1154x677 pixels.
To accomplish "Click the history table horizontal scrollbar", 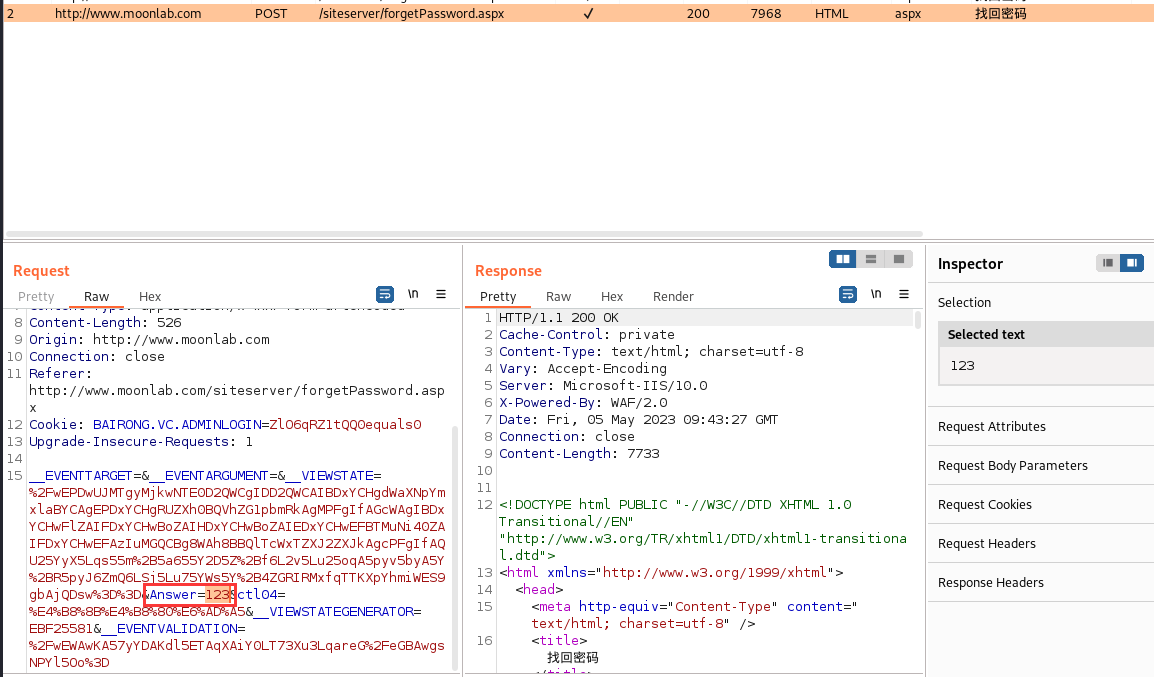I will (464, 234).
